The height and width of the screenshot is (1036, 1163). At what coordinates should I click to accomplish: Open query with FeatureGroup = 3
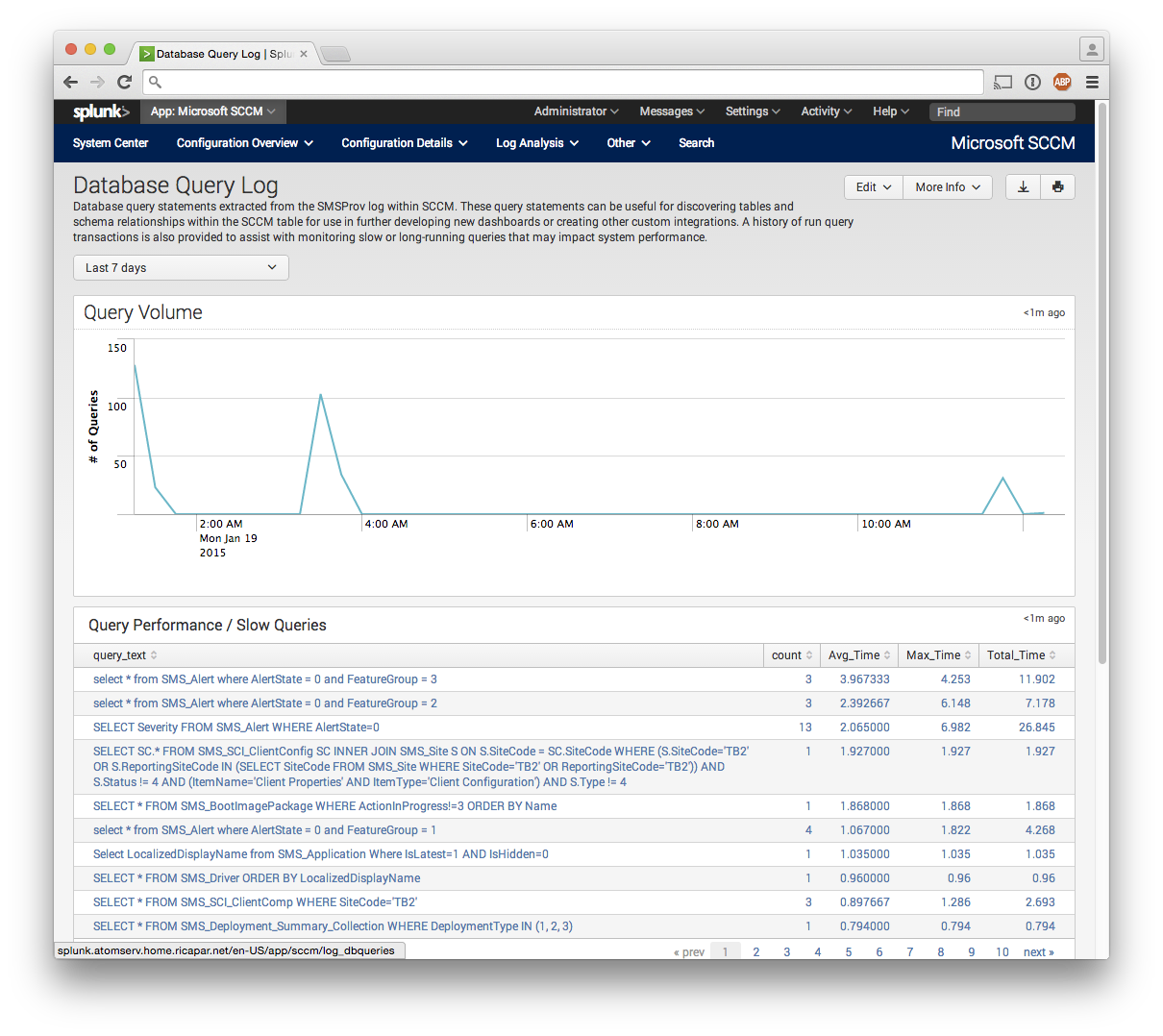pos(265,679)
